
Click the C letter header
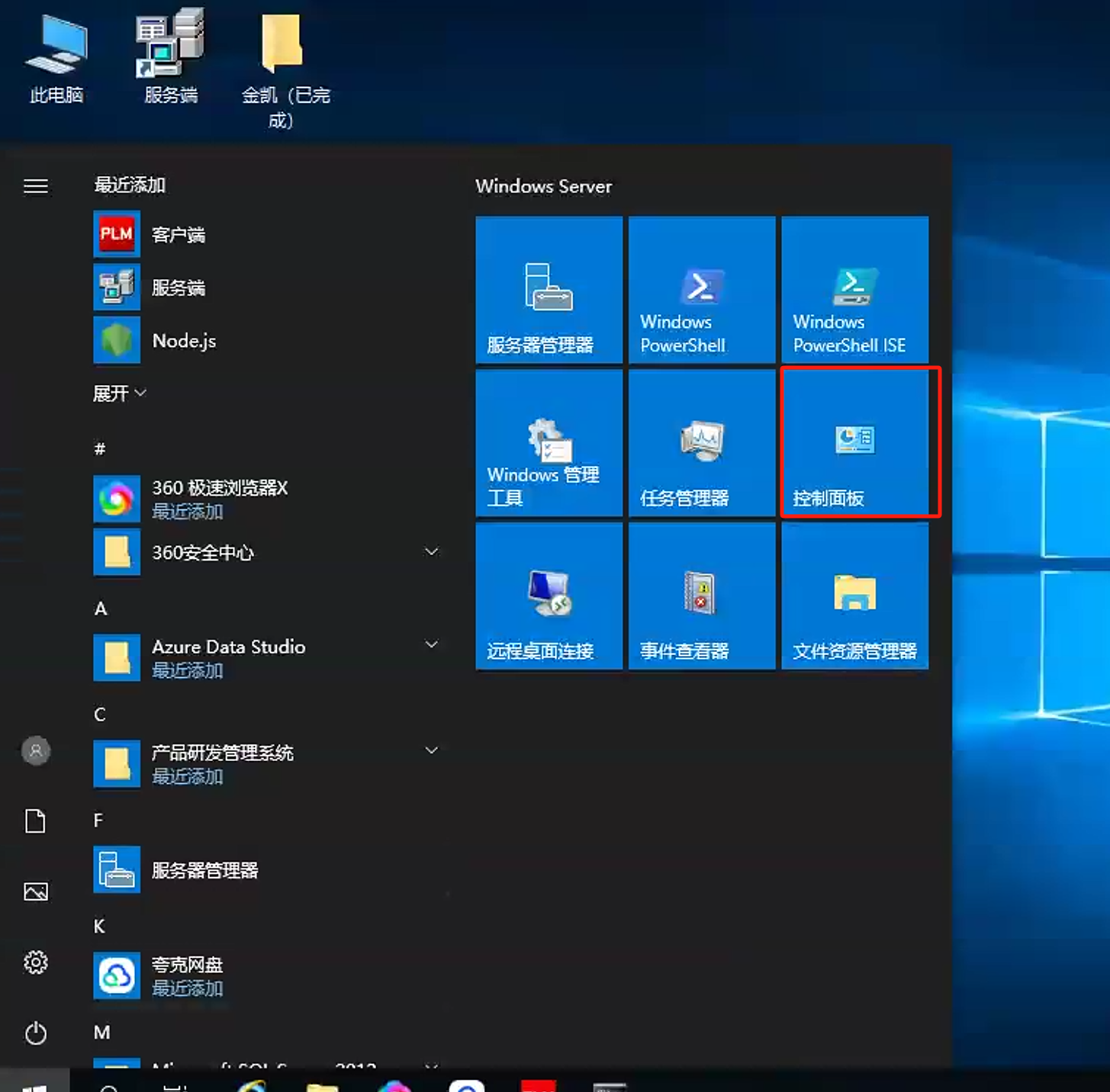pos(100,715)
